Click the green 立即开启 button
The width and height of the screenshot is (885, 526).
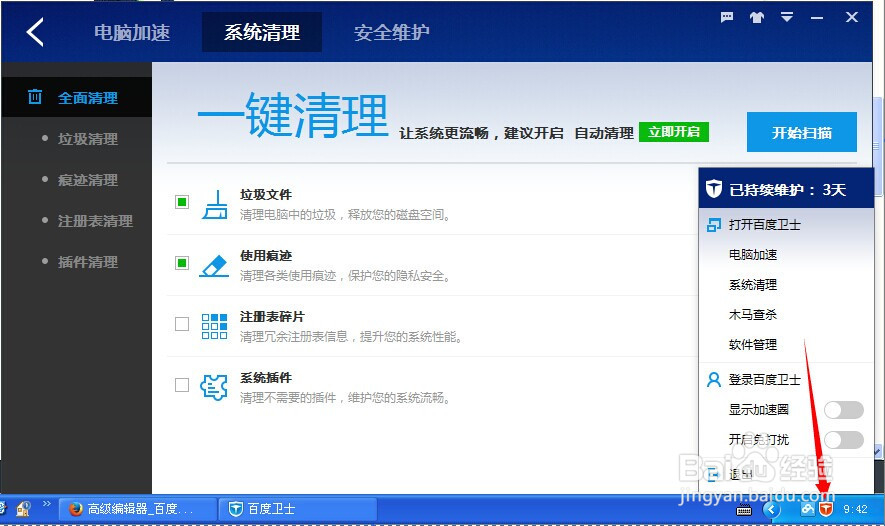point(674,132)
